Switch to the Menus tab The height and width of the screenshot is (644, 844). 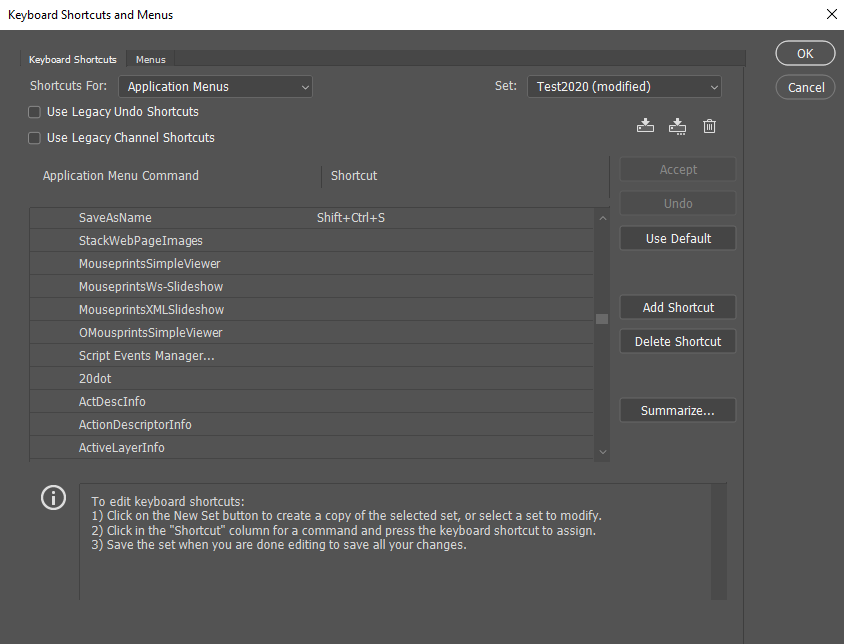(151, 59)
